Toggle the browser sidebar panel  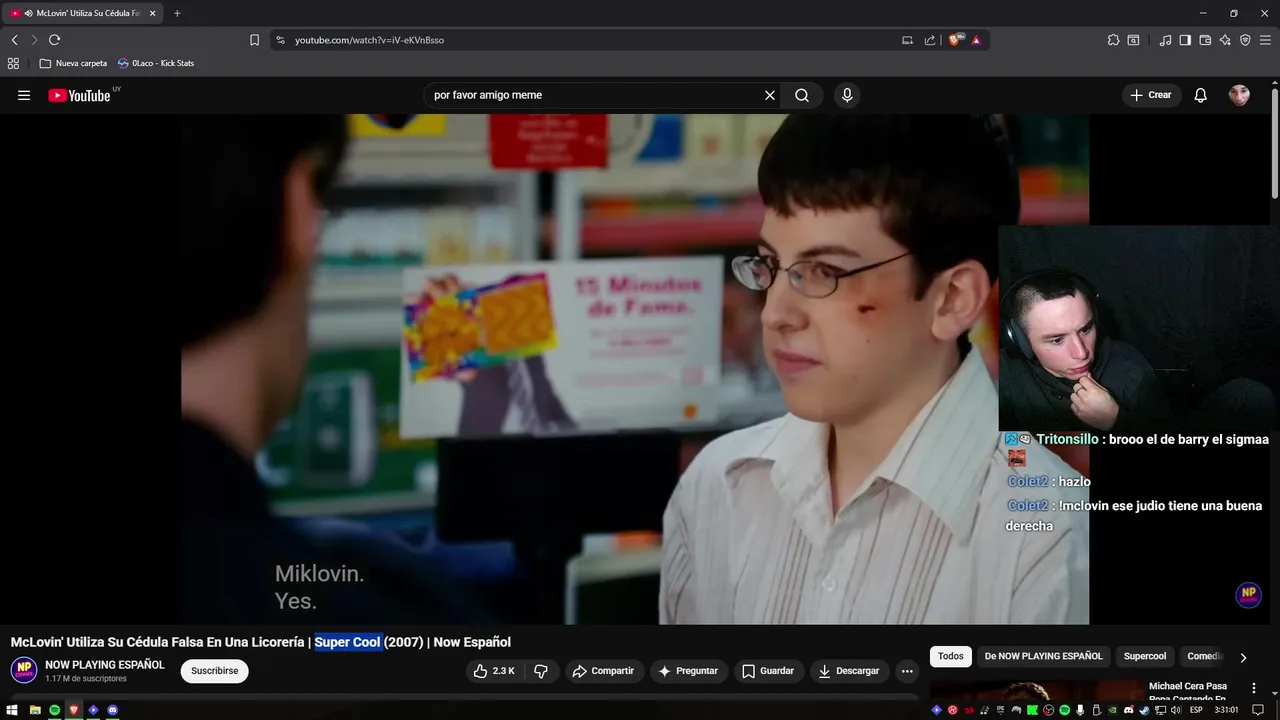coord(1185,40)
